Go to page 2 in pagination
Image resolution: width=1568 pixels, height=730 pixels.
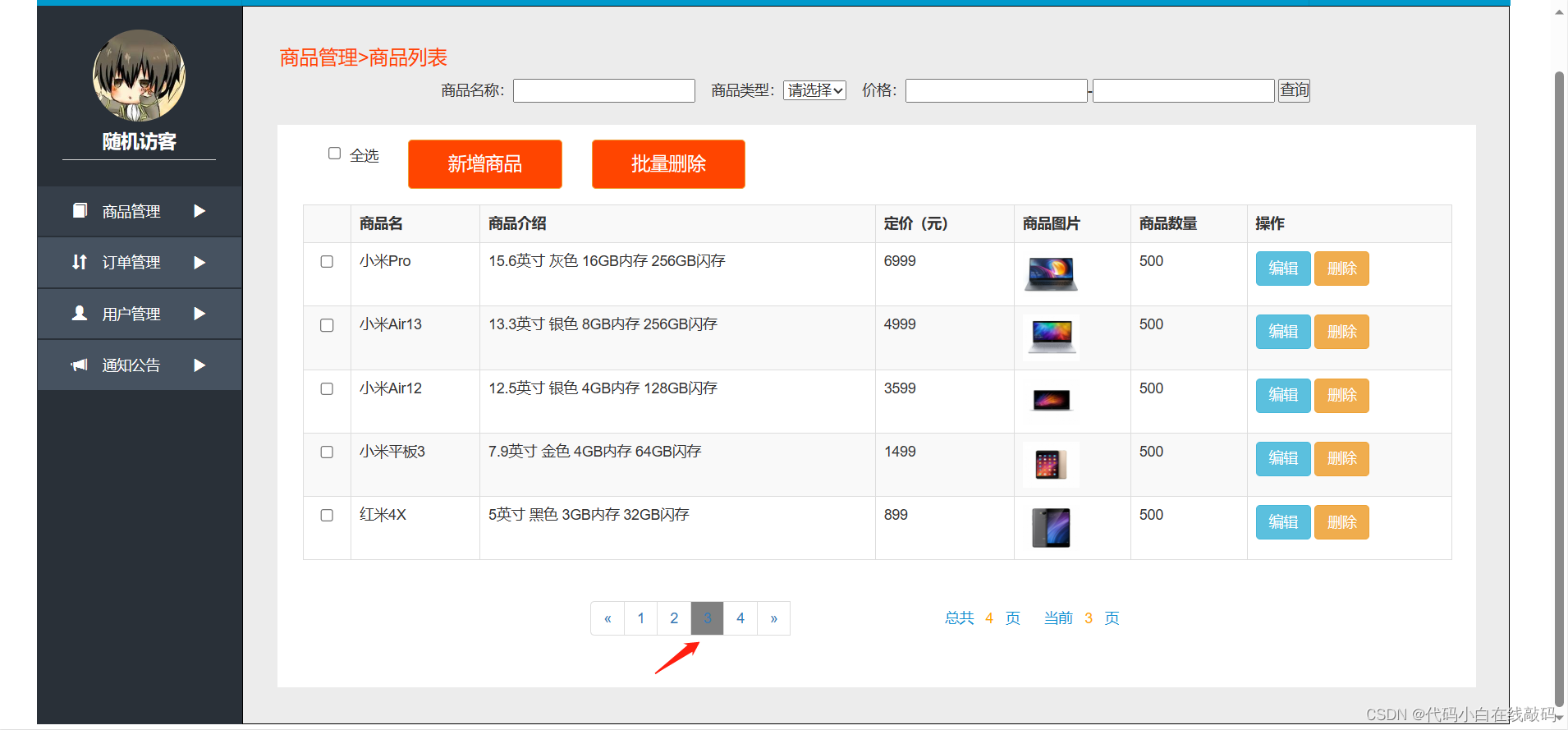coord(674,618)
